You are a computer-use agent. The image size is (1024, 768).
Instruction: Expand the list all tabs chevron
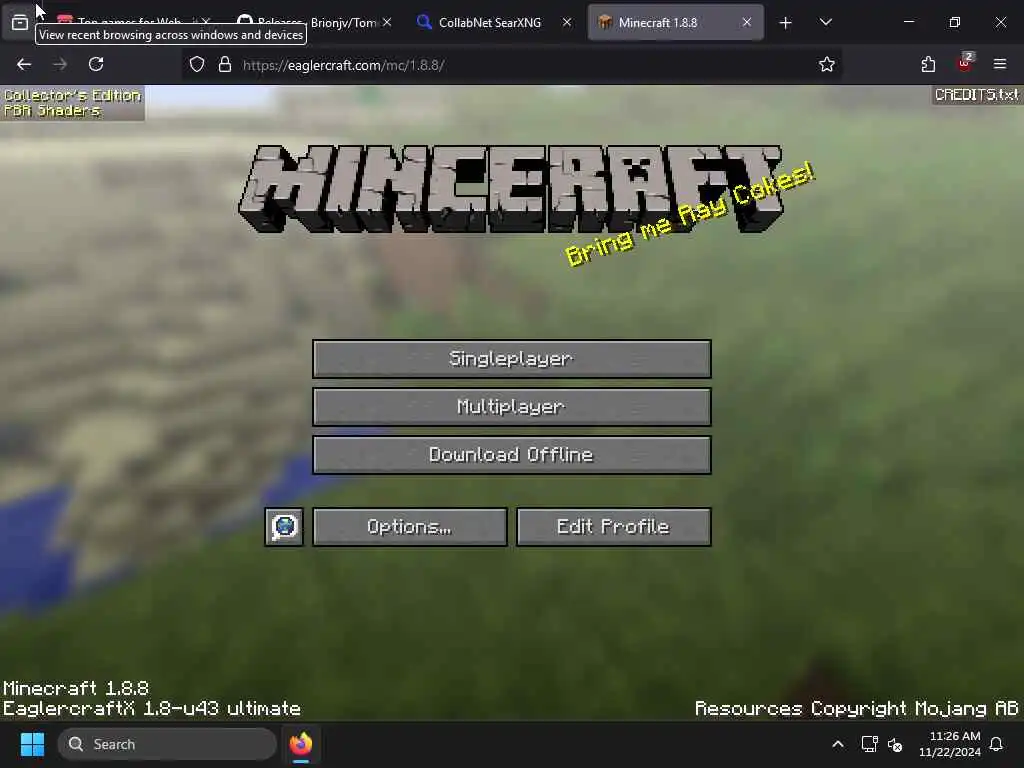[825, 23]
